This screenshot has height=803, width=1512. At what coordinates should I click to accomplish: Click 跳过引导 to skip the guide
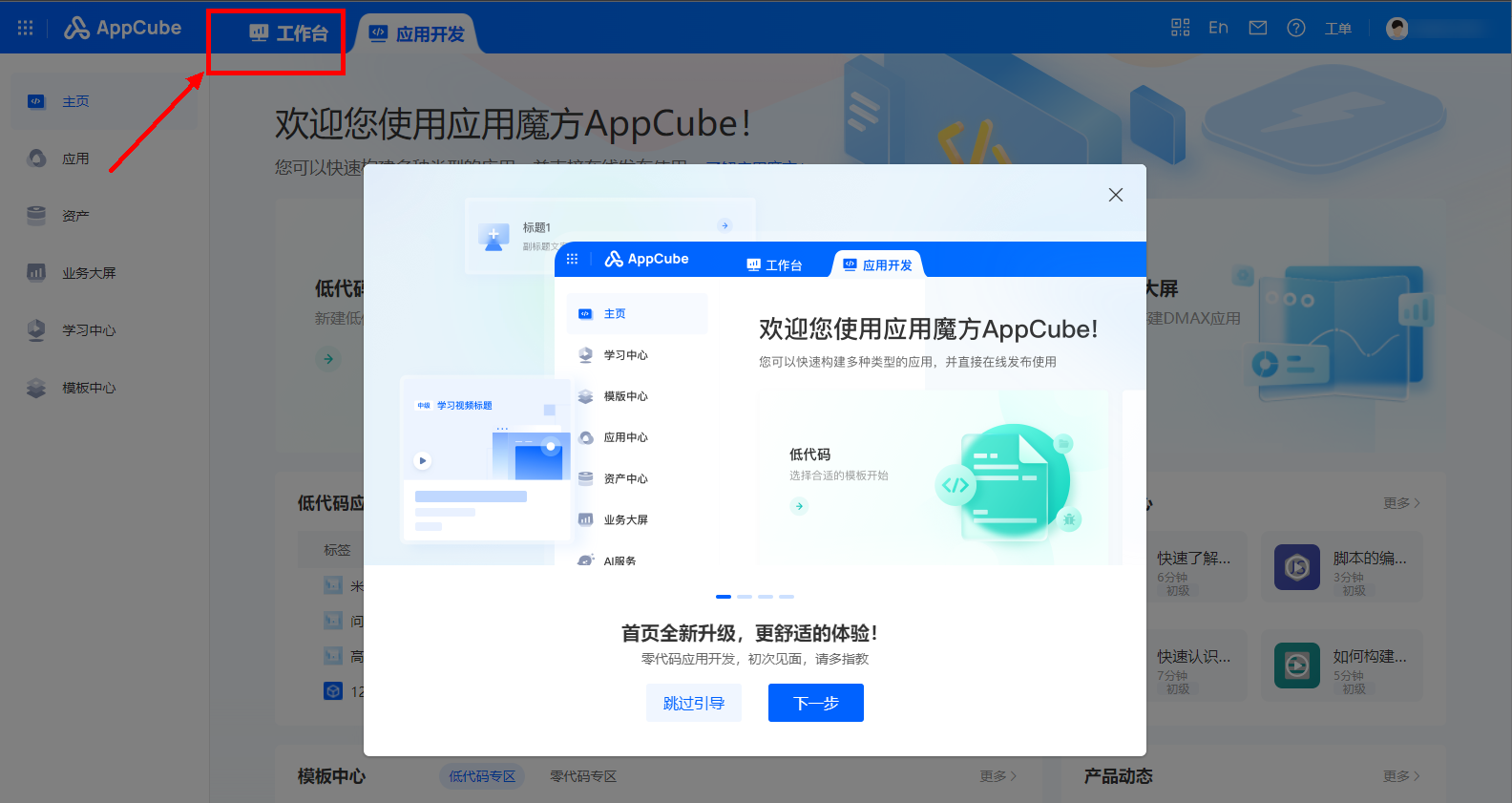tap(694, 703)
